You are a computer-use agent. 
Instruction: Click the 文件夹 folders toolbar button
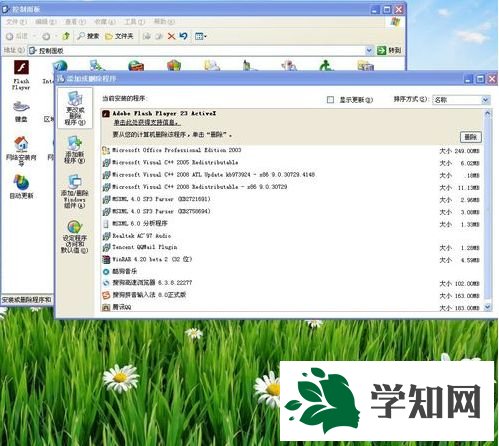pyautogui.click(x=119, y=36)
